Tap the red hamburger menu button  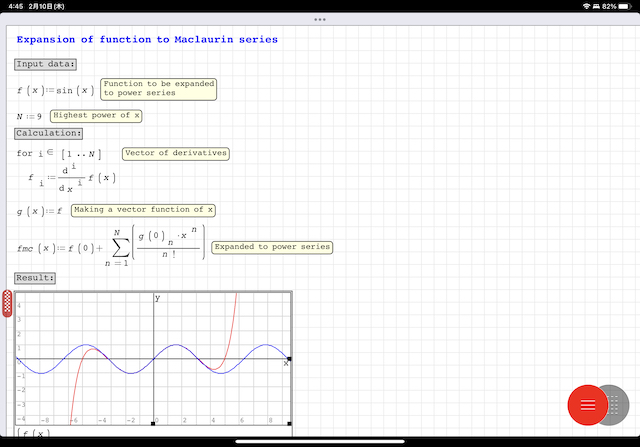point(587,403)
